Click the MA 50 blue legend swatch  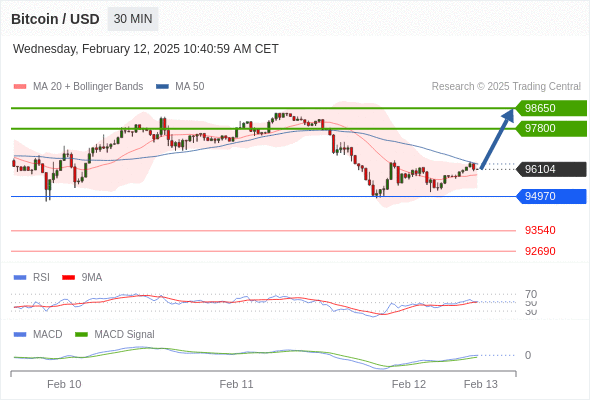(162, 87)
